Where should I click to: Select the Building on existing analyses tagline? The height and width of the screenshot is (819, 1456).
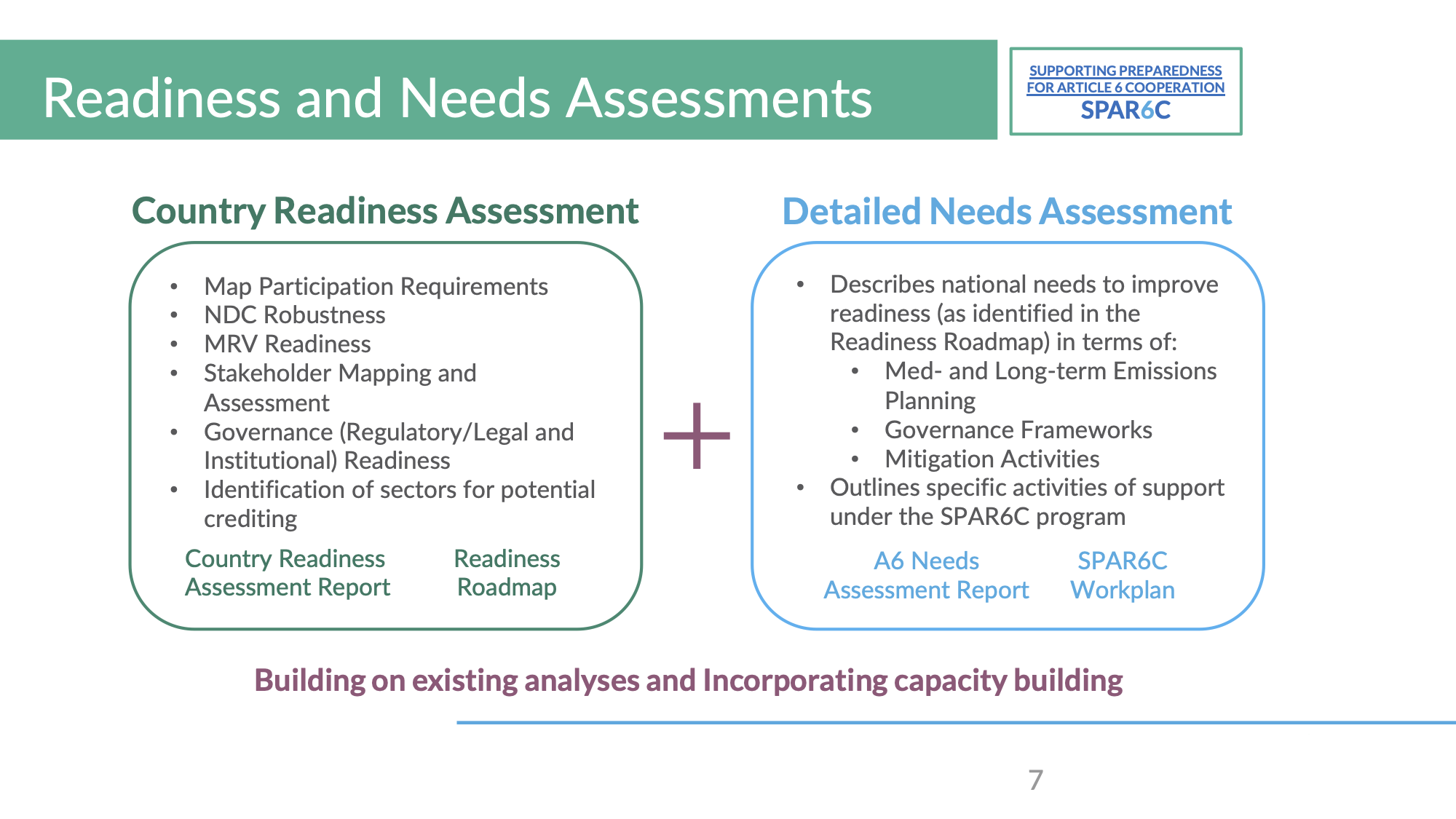[x=689, y=681]
